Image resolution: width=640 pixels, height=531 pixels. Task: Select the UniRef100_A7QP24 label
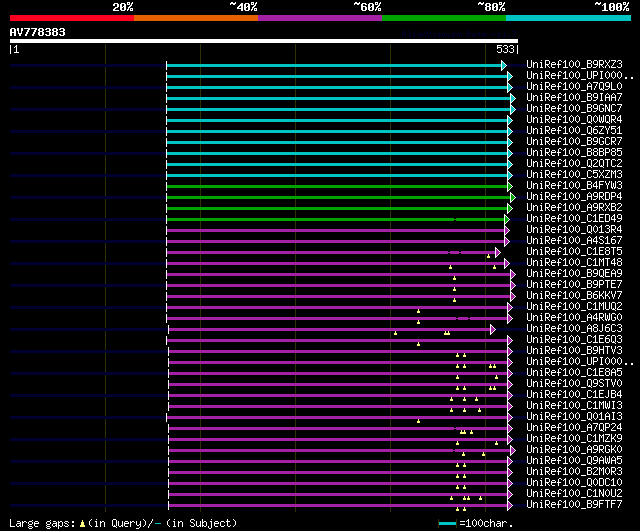(574, 428)
